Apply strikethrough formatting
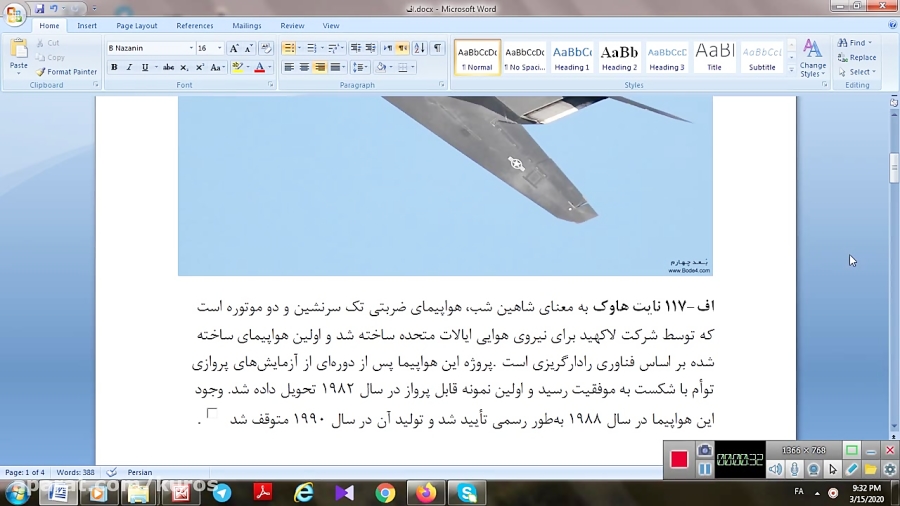The height and width of the screenshot is (506, 900). [x=167, y=67]
